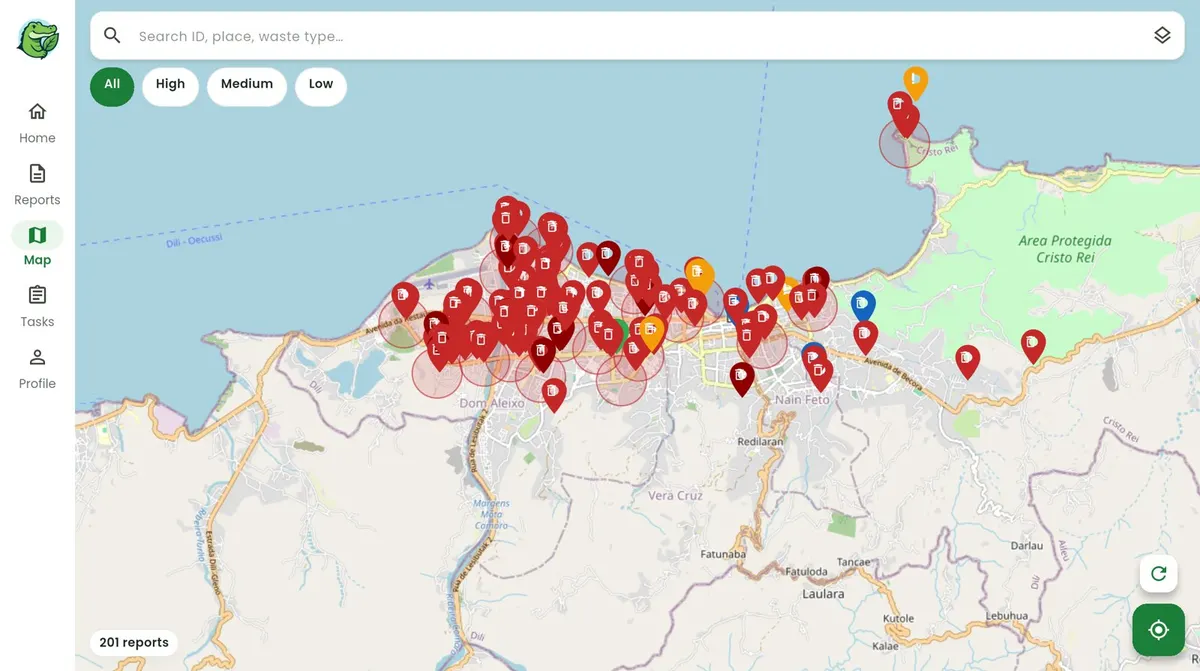Click the Nain Feto map label
Screen dimensions: 1200x671
coord(802,399)
